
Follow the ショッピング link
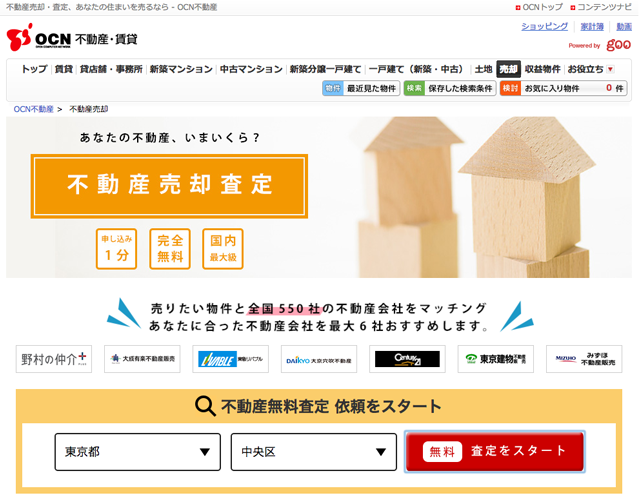tap(544, 27)
